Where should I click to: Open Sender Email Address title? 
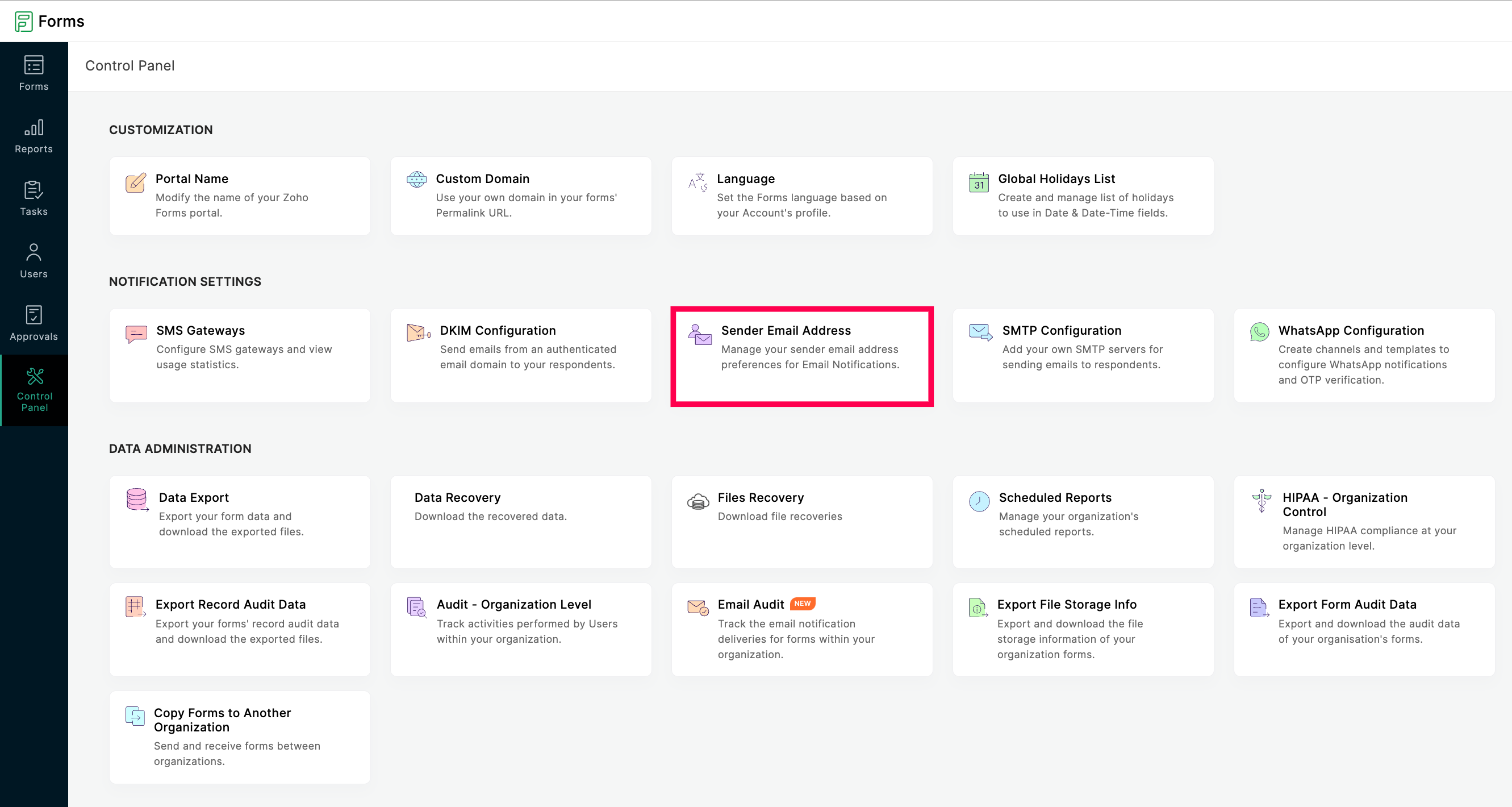(x=786, y=330)
